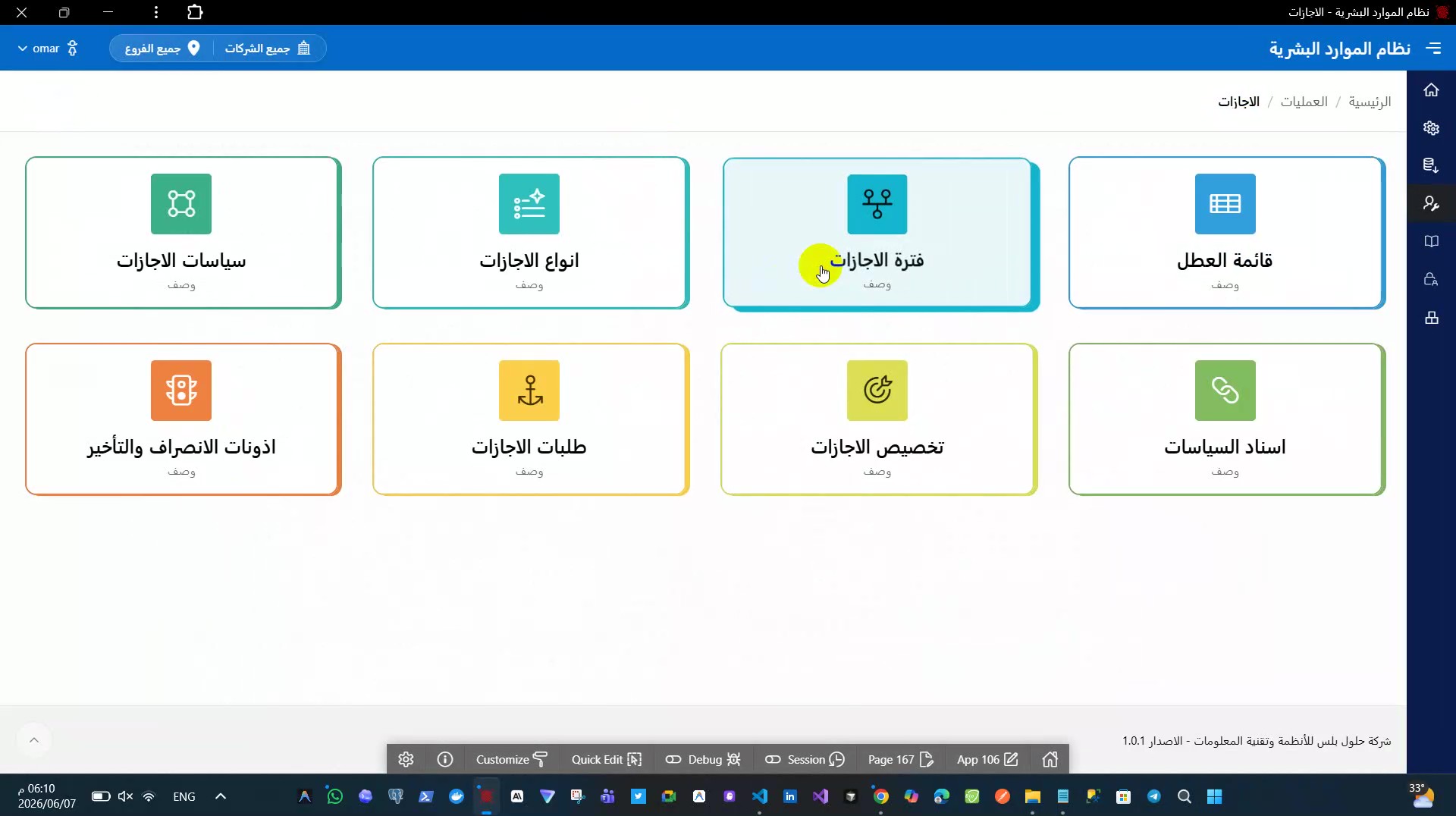Viewport: 1456px width, 816px height.
Task: Click the فترة الاجازات card icon
Action: coord(877,204)
